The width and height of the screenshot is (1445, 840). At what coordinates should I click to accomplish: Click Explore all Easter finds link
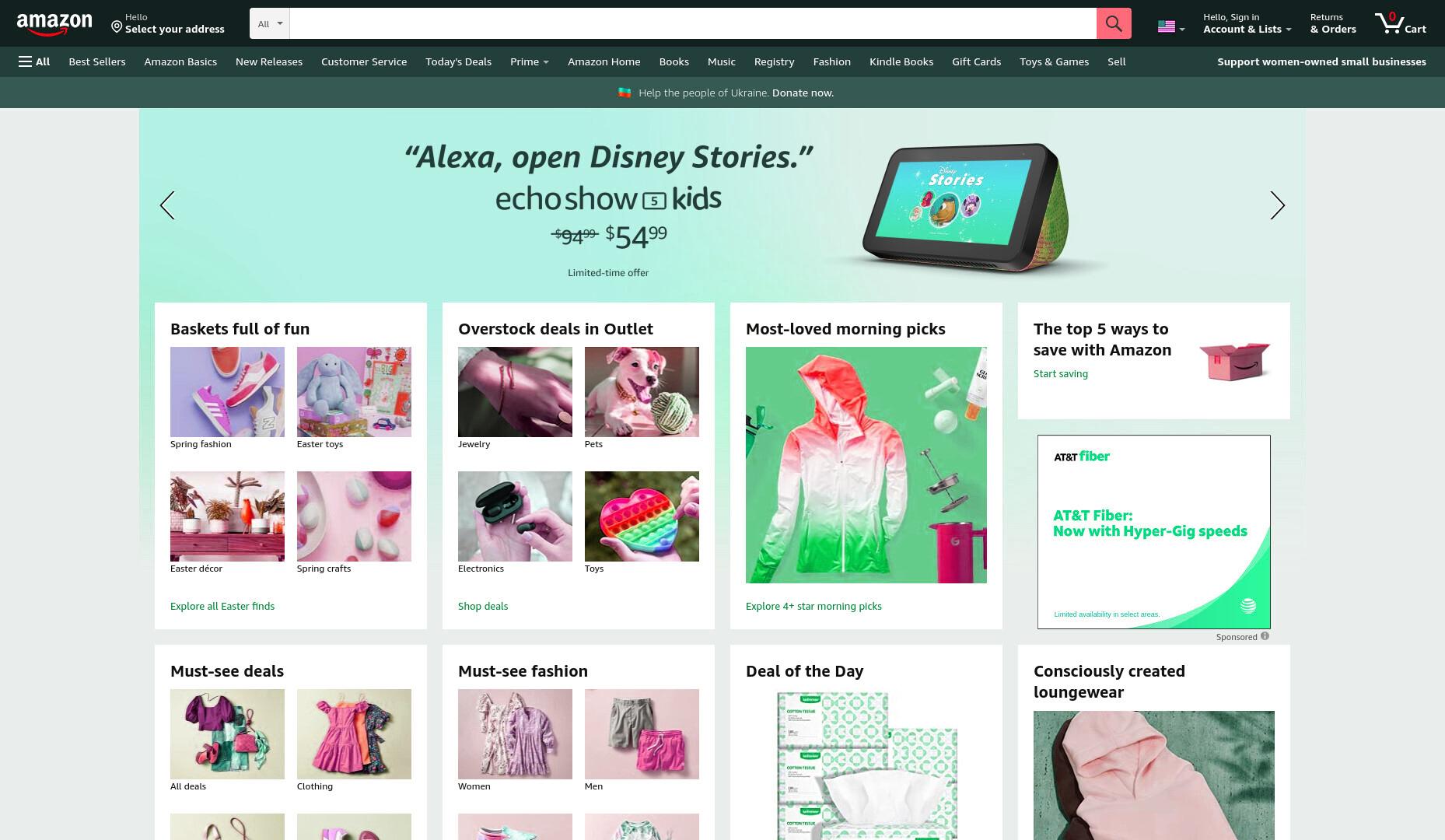coord(222,606)
